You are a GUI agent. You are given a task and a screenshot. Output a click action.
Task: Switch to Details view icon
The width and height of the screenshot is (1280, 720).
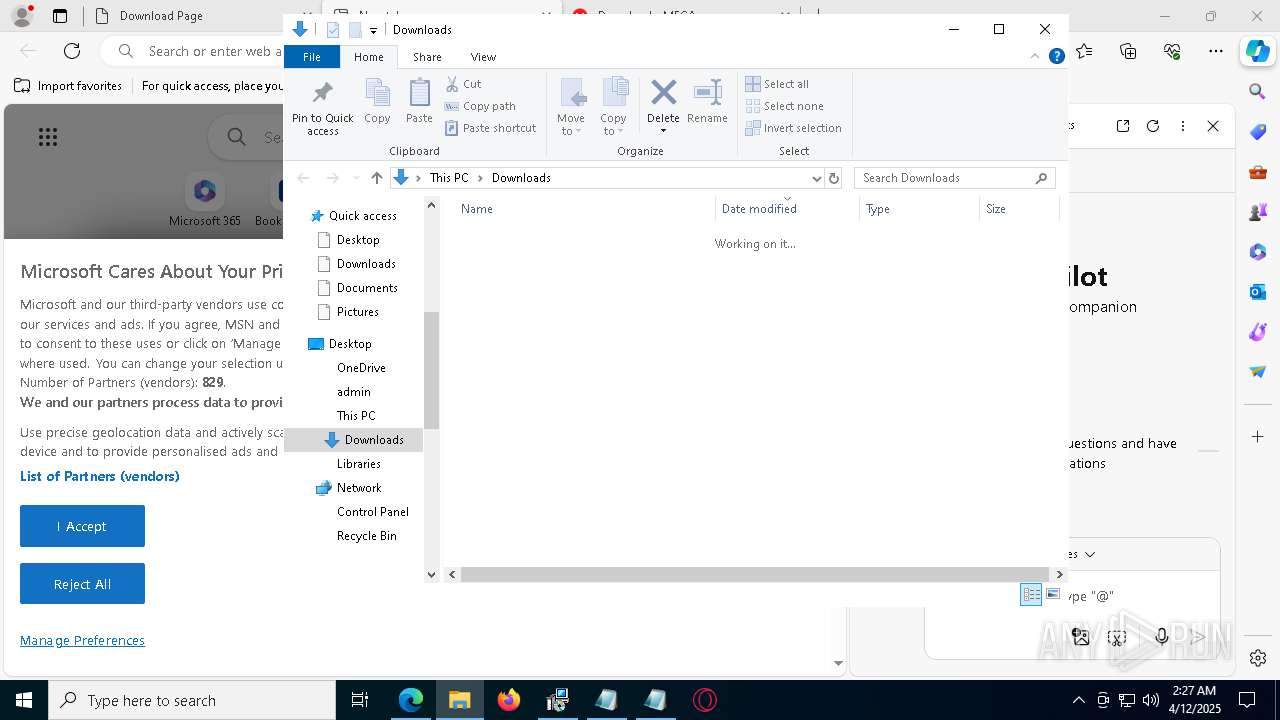coord(1031,594)
